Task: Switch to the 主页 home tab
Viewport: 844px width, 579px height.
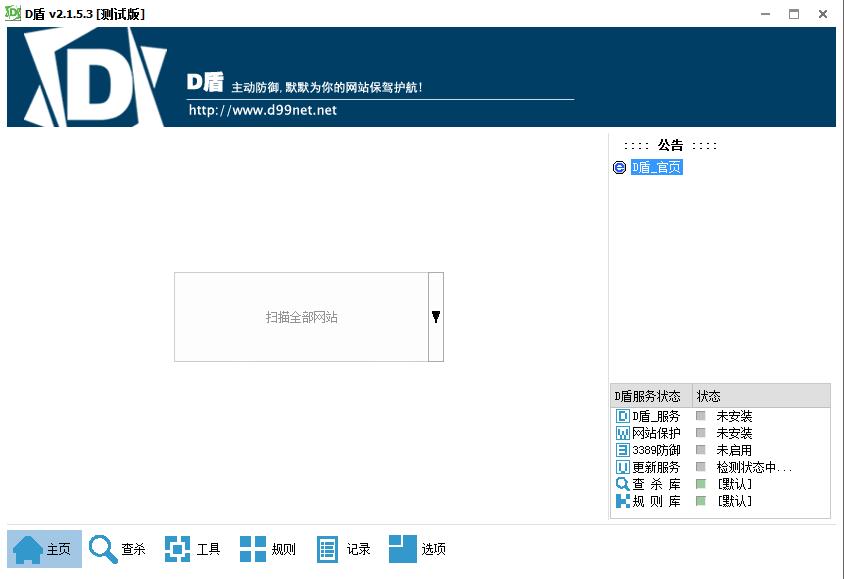Action: [44, 548]
